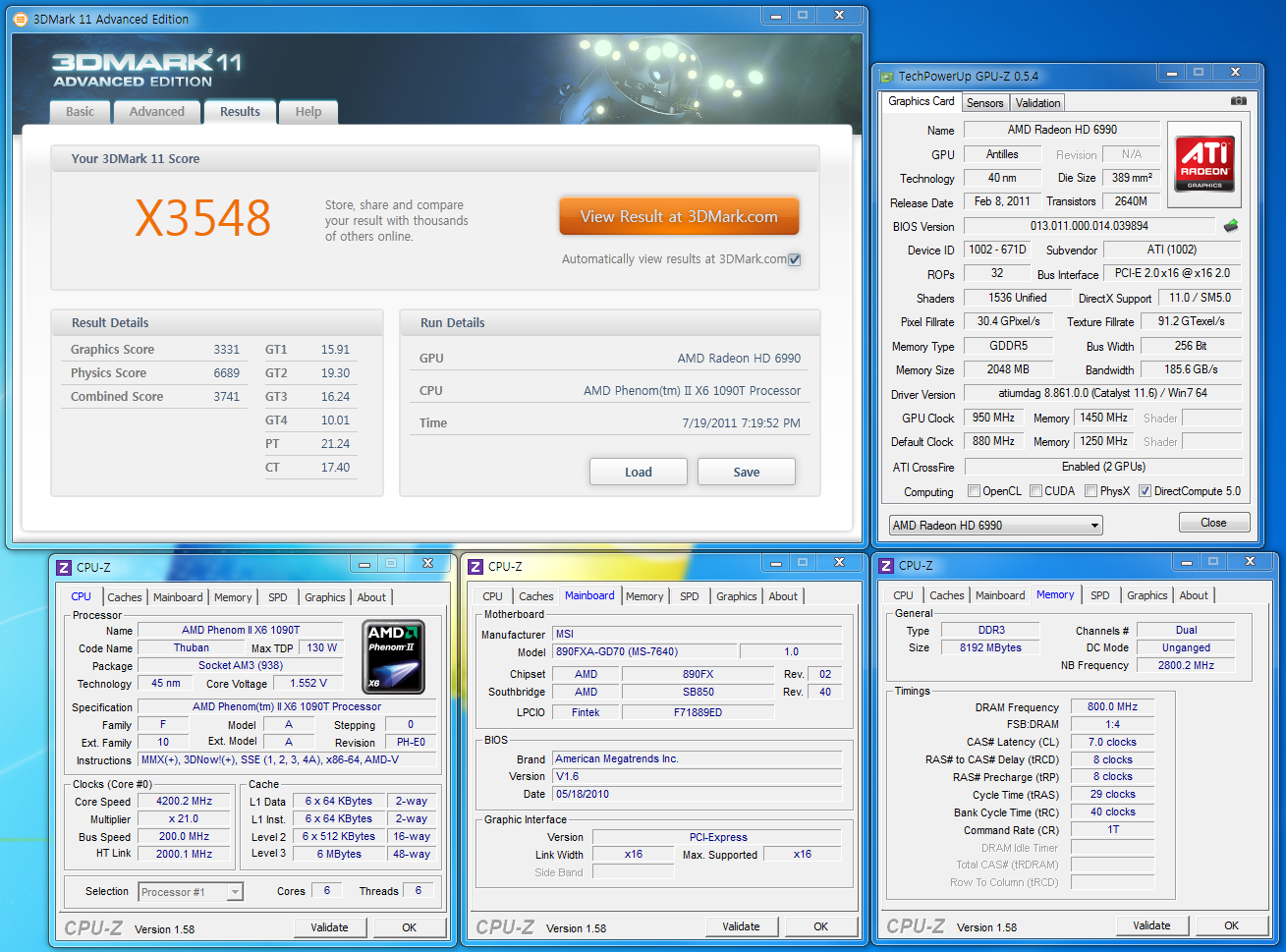Open the Validation tab in GPU-Z
The width and height of the screenshot is (1286, 952).
pyautogui.click(x=1037, y=103)
